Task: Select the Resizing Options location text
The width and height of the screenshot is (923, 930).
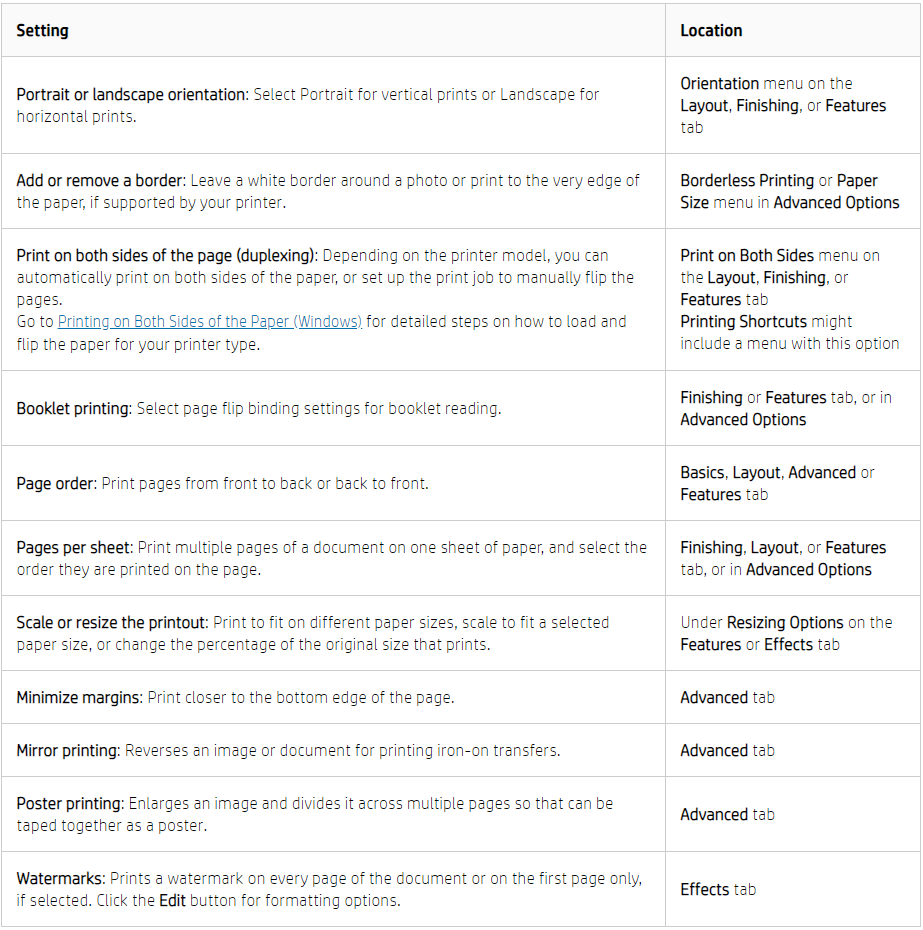Action: coord(785,623)
